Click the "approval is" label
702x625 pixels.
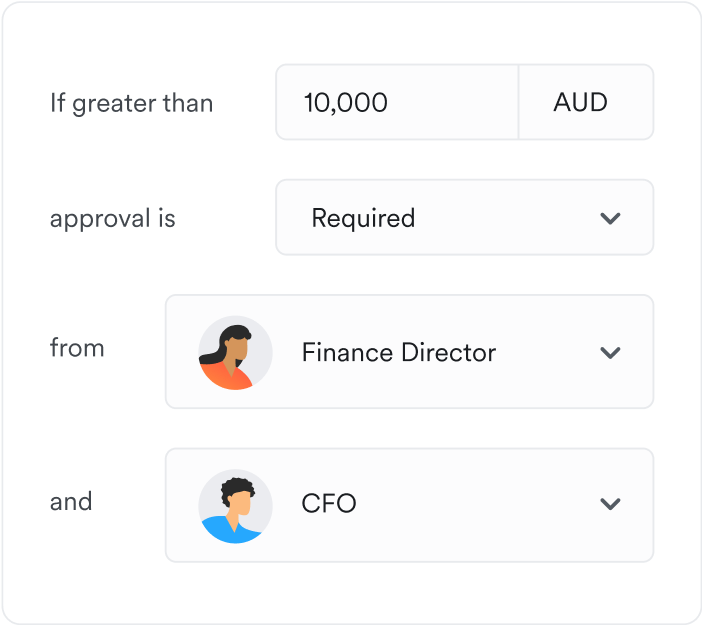(x=113, y=218)
